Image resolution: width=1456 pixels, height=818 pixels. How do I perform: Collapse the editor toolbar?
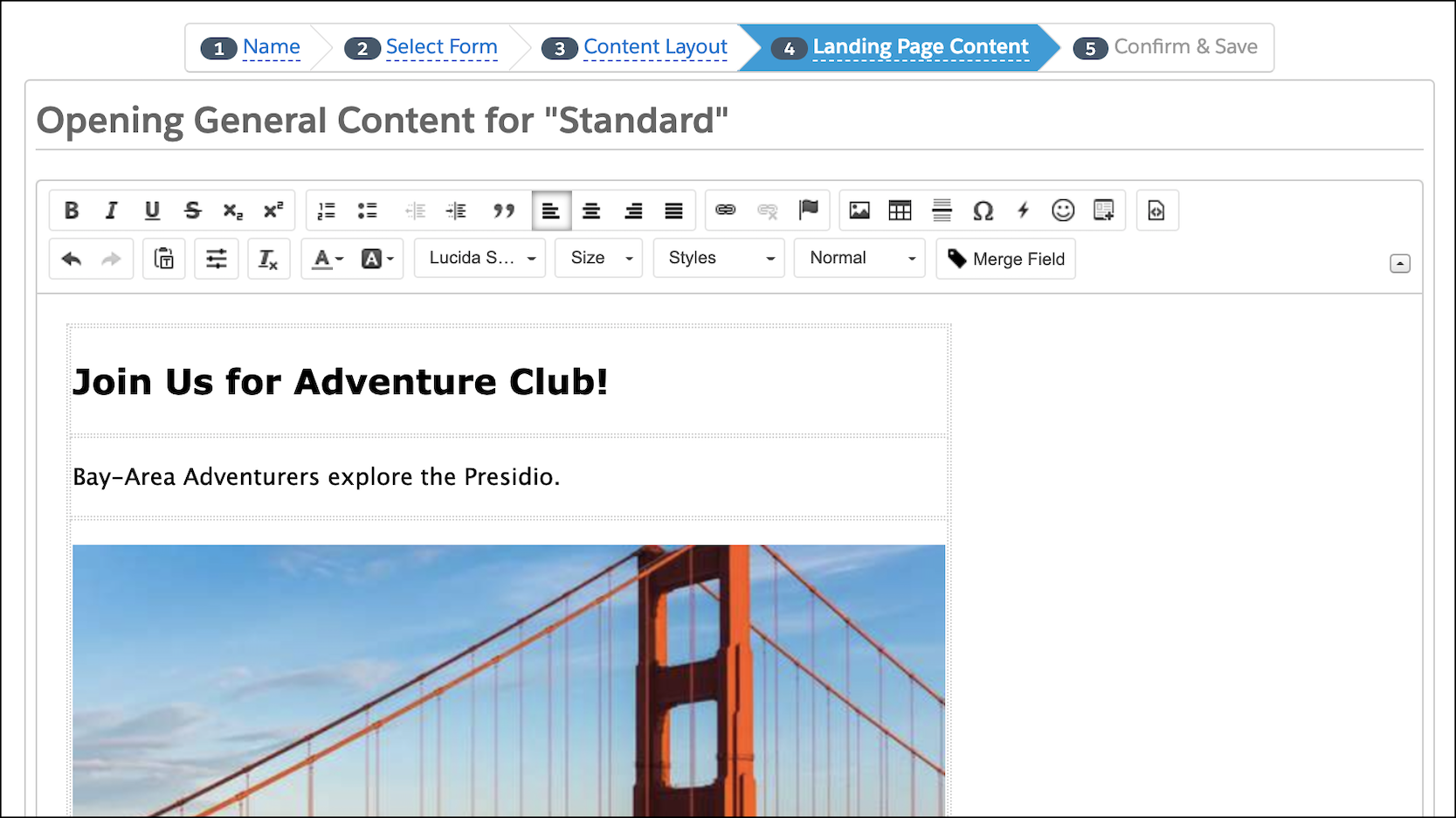(x=1400, y=263)
